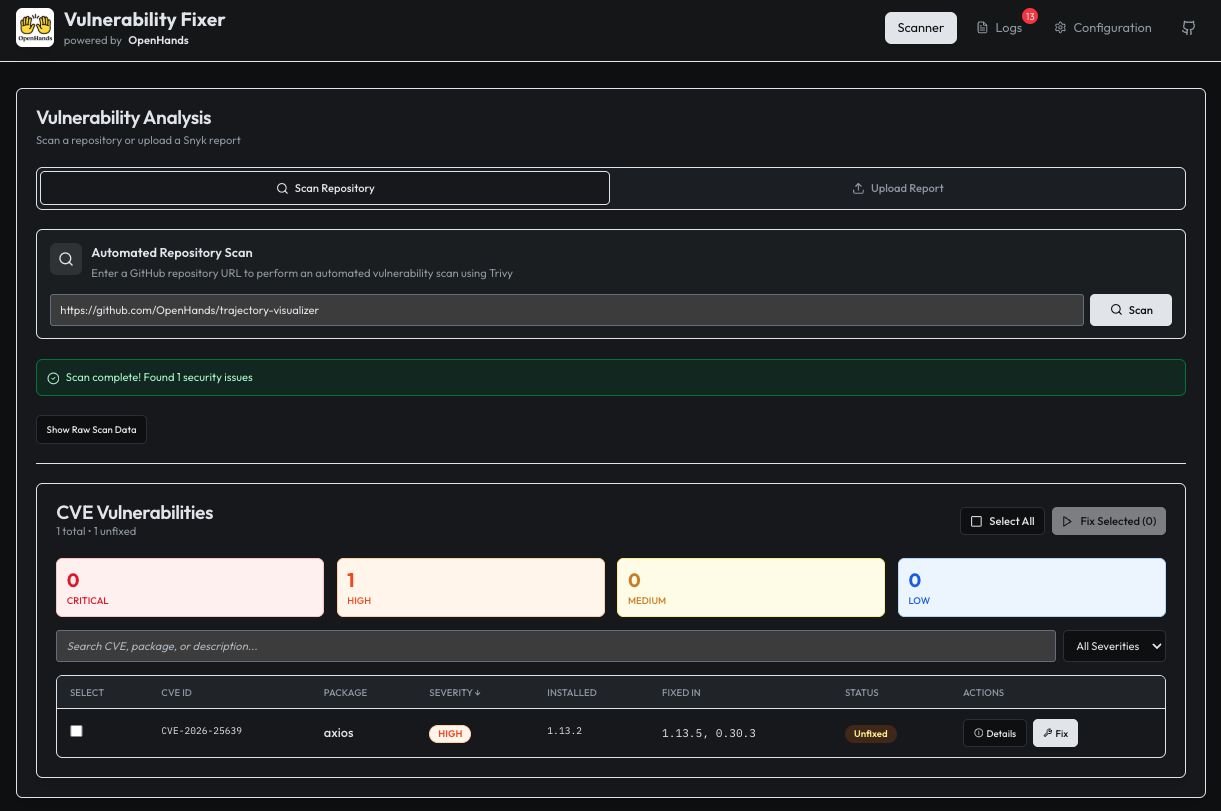The height and width of the screenshot is (811, 1221).
Task: Click the green scan complete checkmark icon
Action: coord(53,377)
